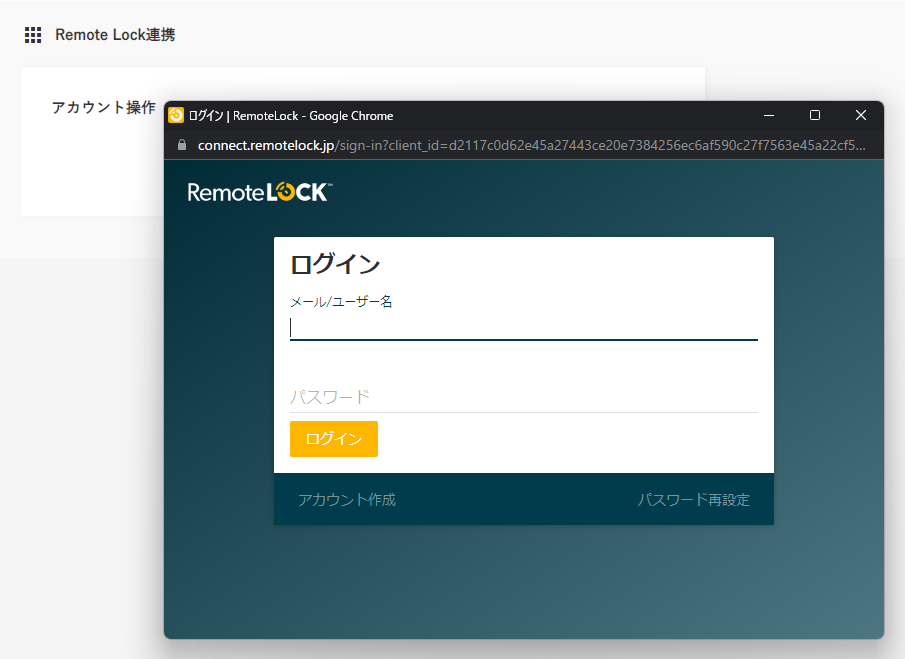905x659 pixels.
Task: Click the アカウント操作 section heading
Action: (x=103, y=107)
